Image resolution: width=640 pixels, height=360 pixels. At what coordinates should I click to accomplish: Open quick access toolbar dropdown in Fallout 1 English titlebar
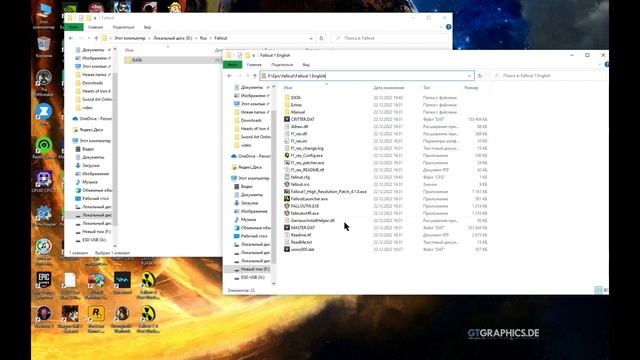(254, 56)
